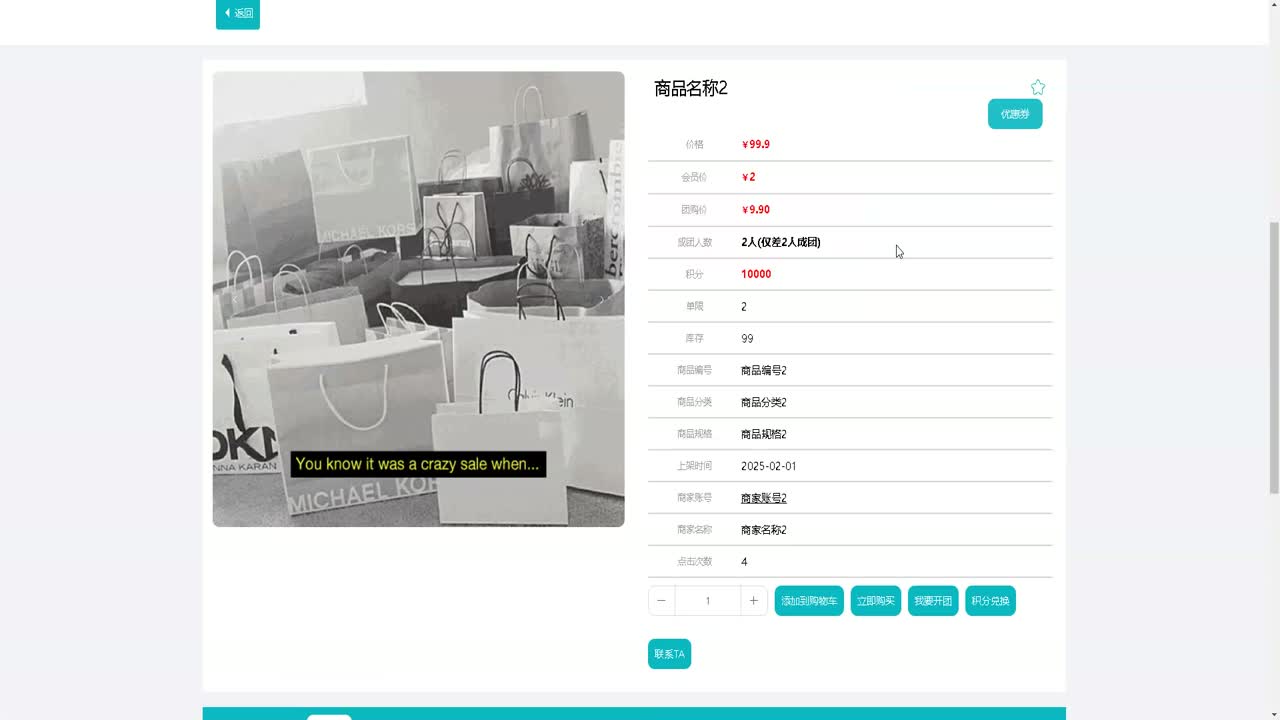Click the 积分 row label
This screenshot has width=1280, height=720.
click(694, 274)
